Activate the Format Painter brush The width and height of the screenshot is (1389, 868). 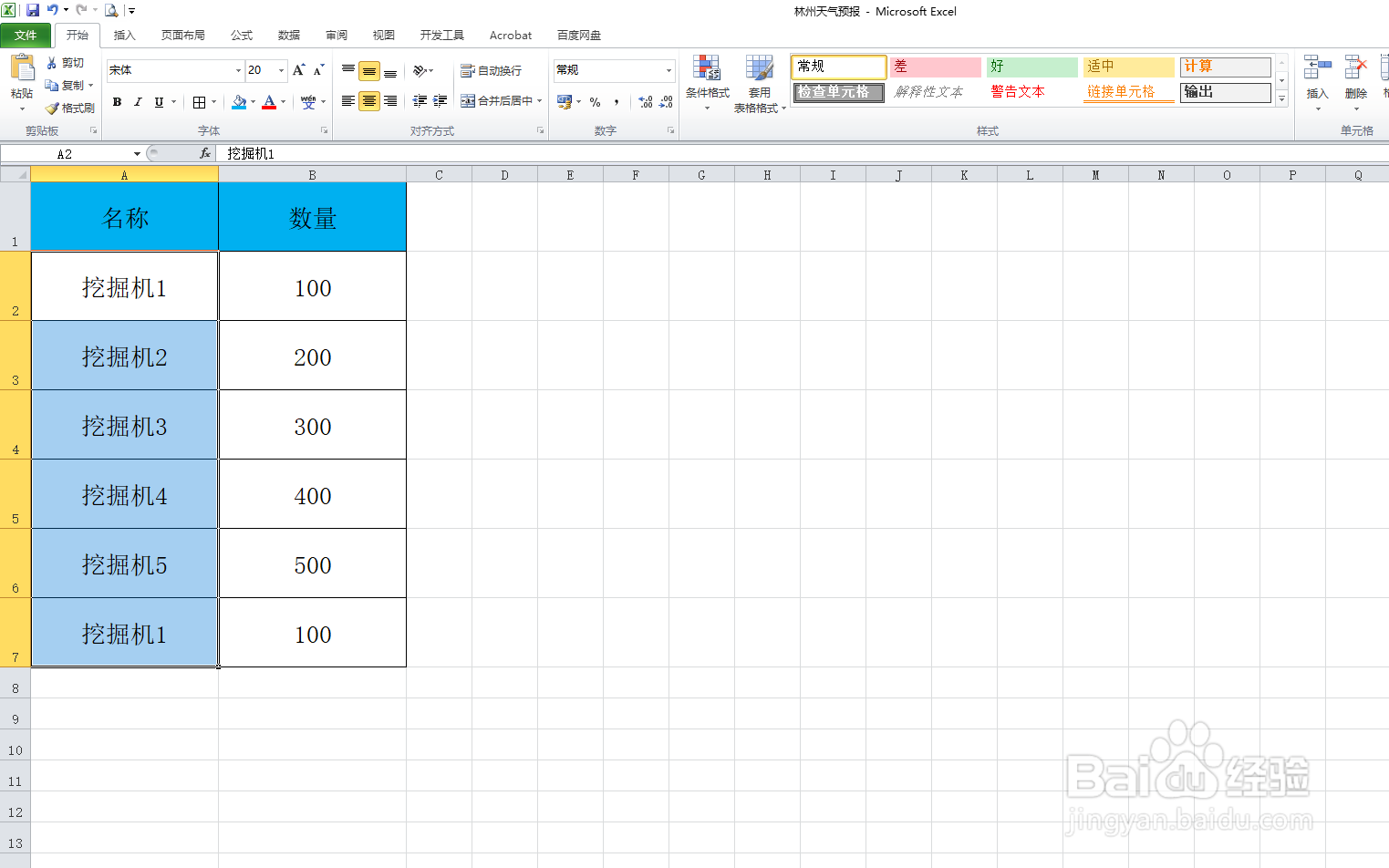[x=70, y=108]
